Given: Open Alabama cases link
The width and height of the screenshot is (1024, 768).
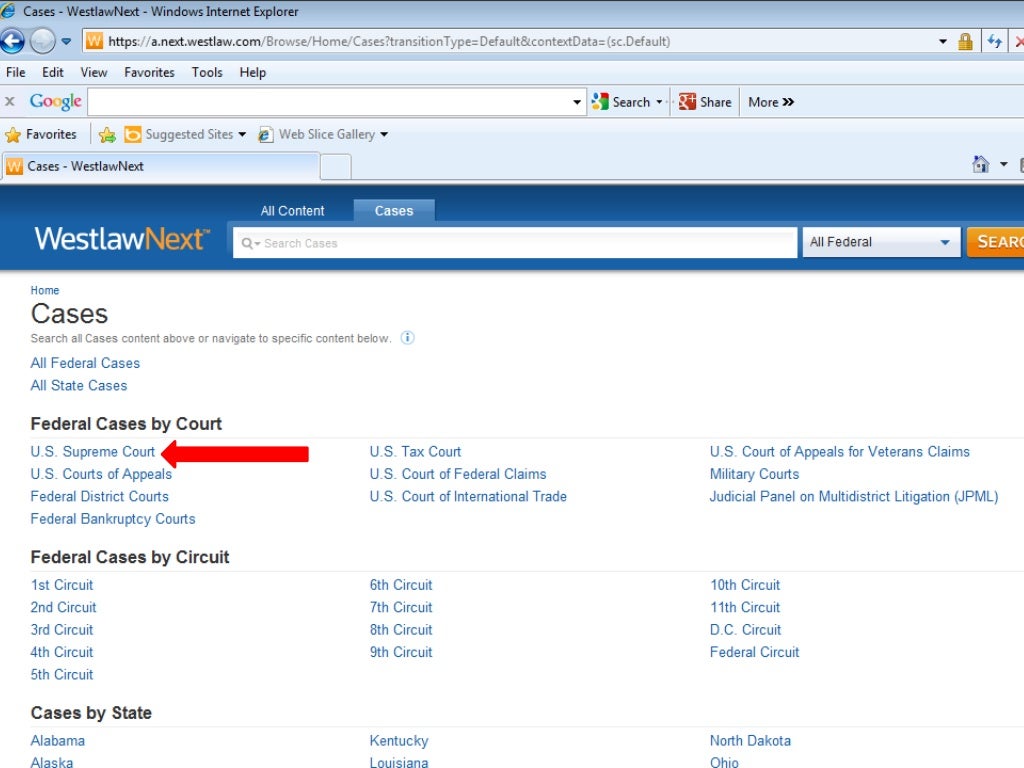Looking at the screenshot, I should point(57,741).
